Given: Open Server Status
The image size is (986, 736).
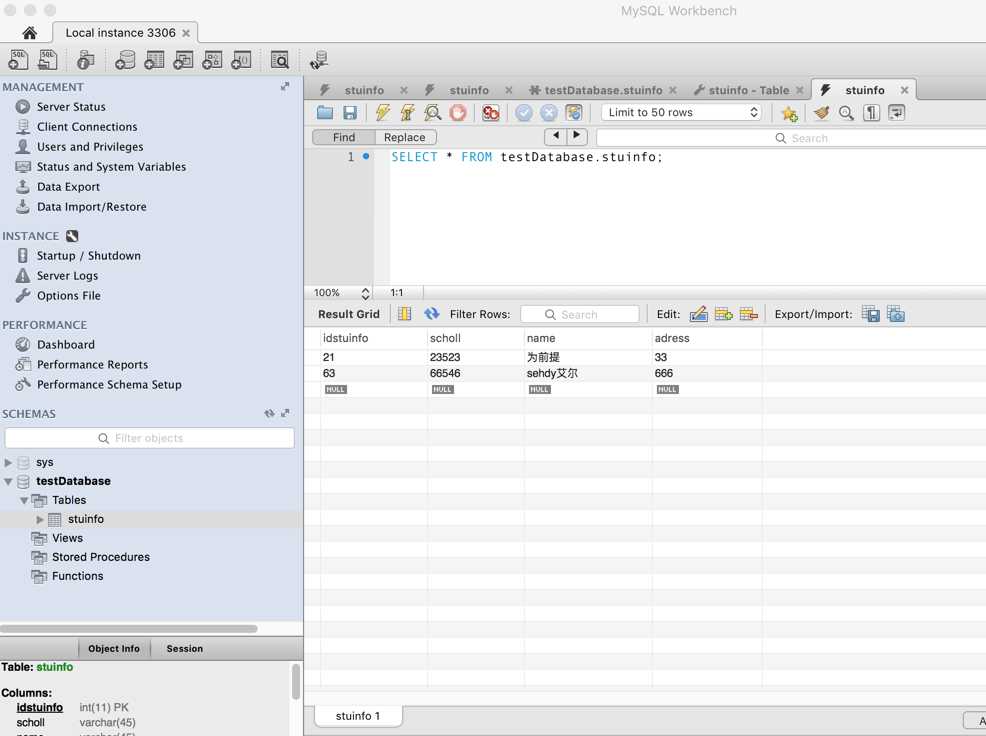Looking at the screenshot, I should coord(71,107).
